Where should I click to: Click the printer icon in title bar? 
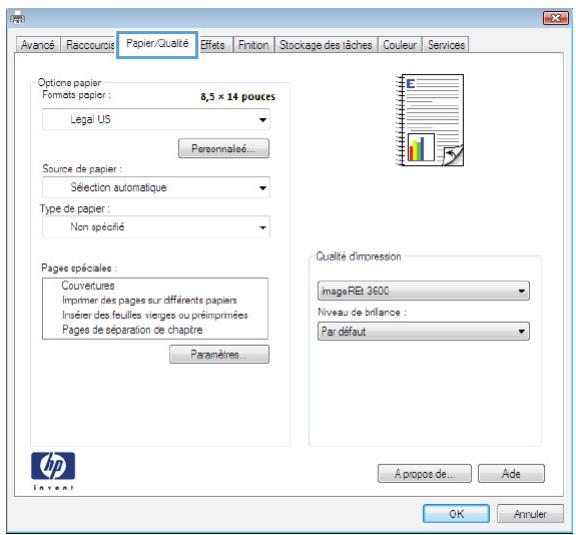pos(17,17)
